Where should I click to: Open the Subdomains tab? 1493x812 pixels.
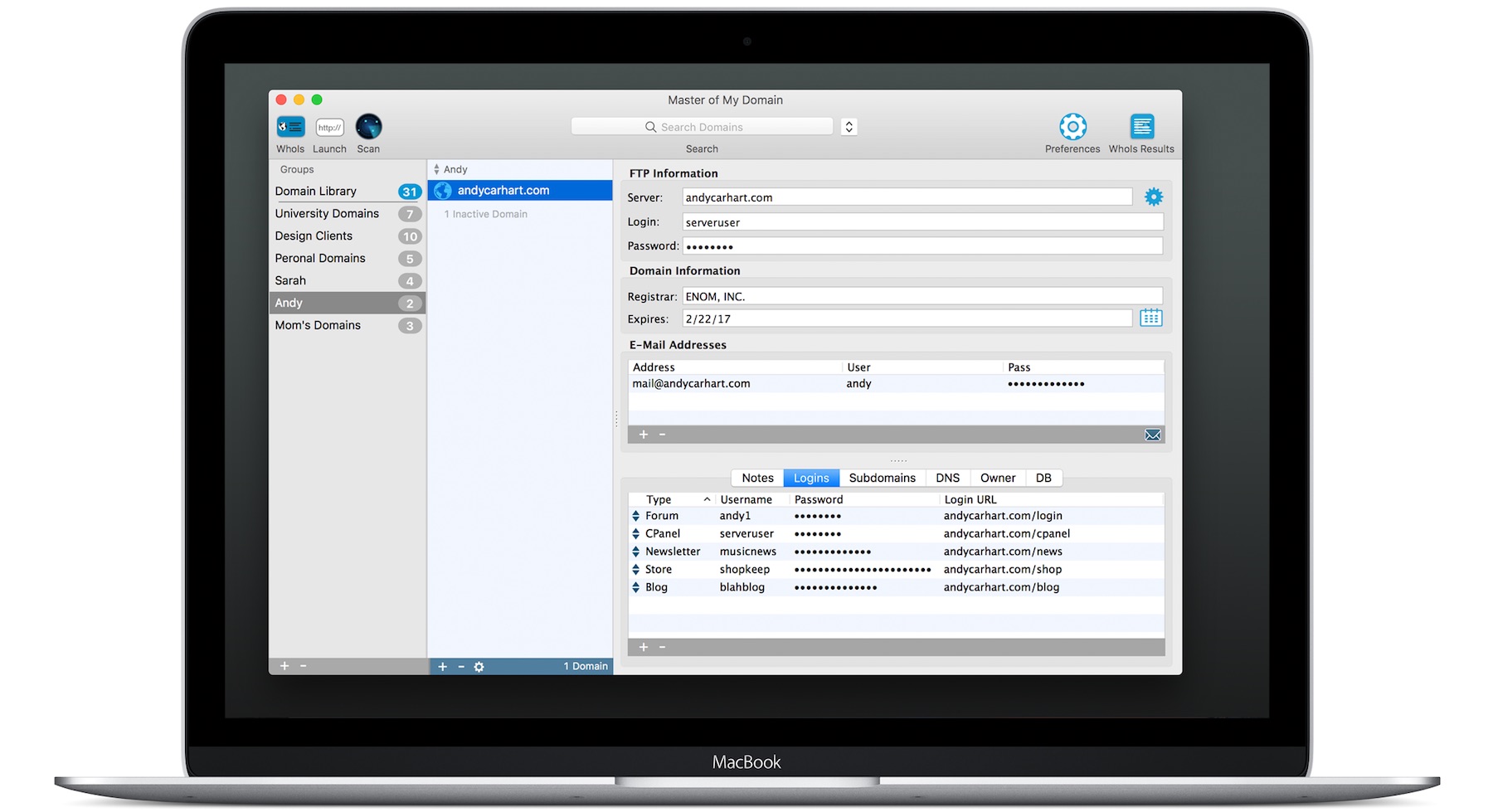(883, 478)
